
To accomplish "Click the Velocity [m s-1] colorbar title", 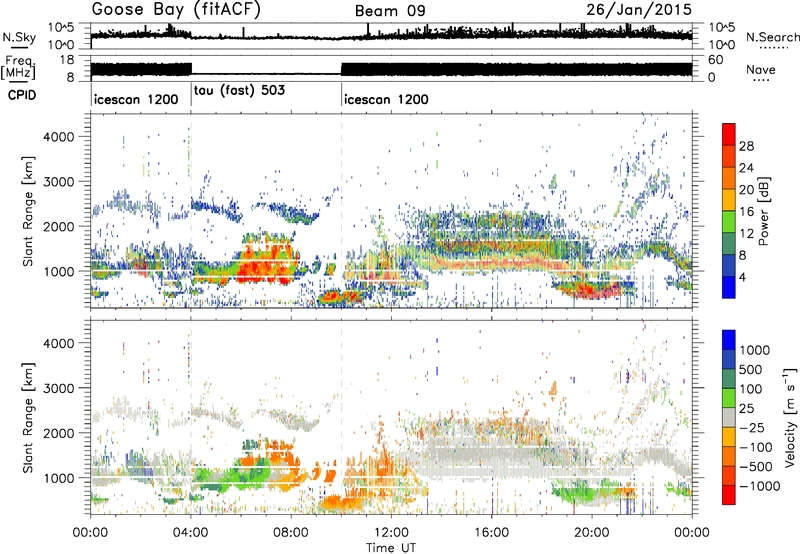I will tap(790, 417).
